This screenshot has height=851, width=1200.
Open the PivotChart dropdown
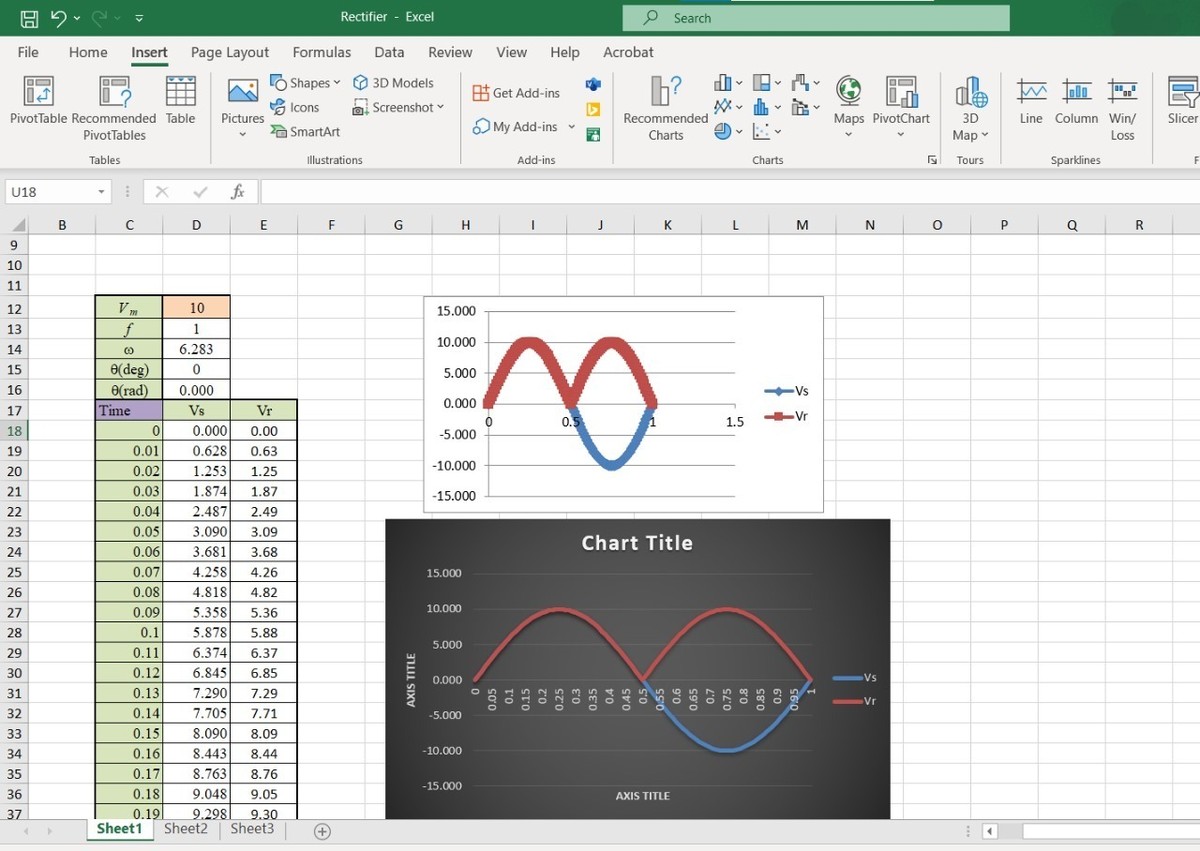click(x=901, y=134)
